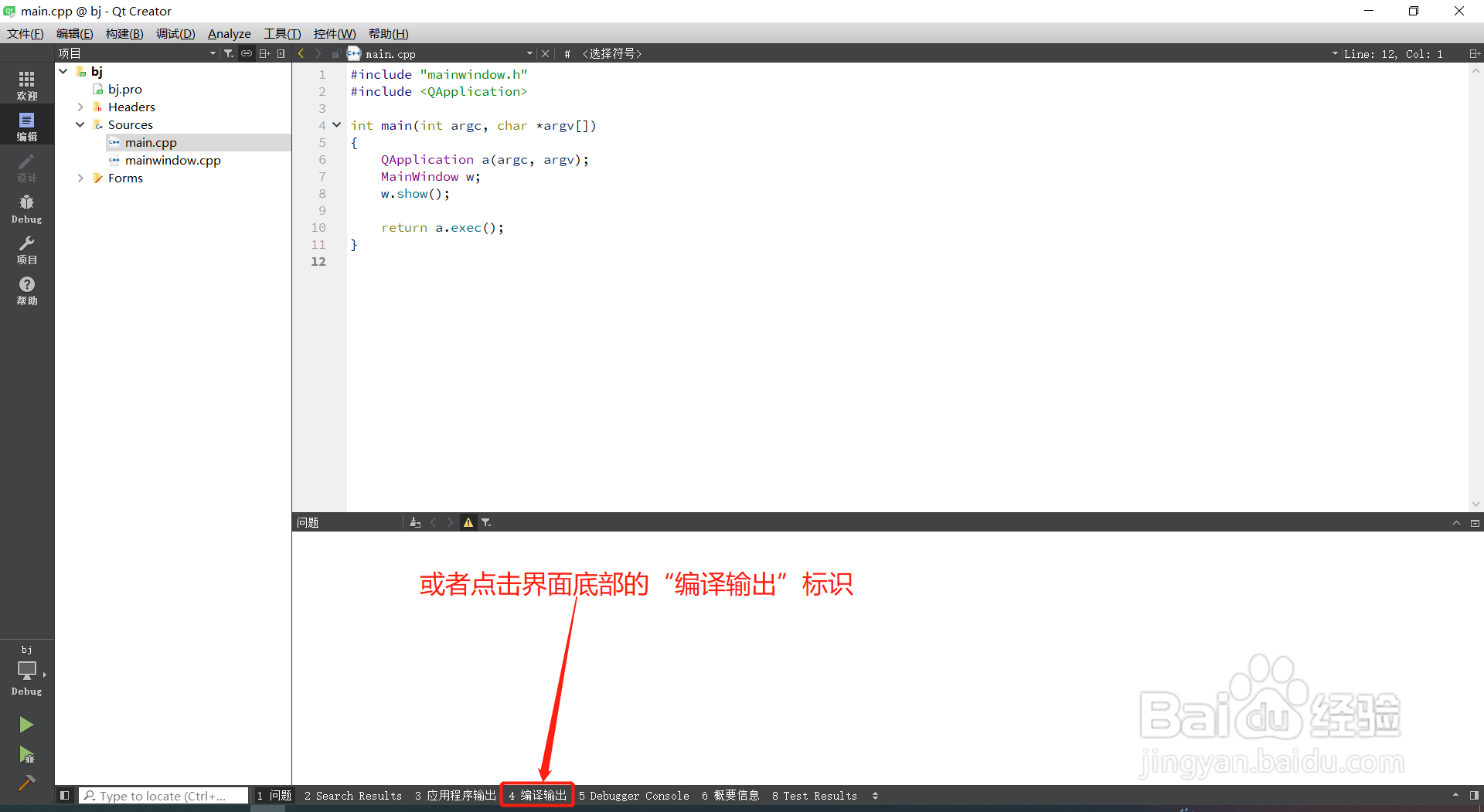Build project with the hammer icon
1484x812 pixels.
point(26,783)
